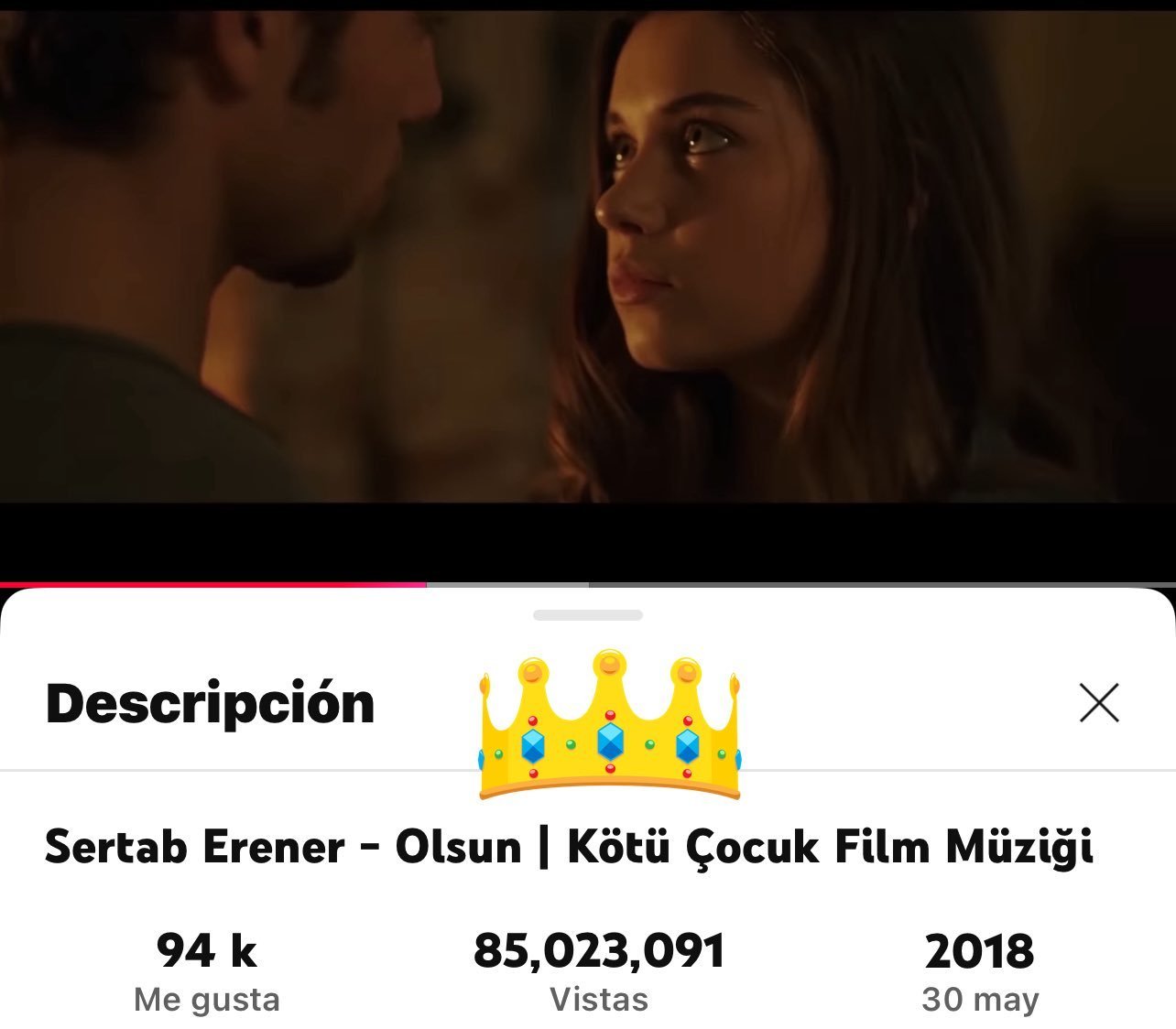Select the Descripción heading
Image resolution: width=1176 pixels, height=1029 pixels.
tap(211, 704)
